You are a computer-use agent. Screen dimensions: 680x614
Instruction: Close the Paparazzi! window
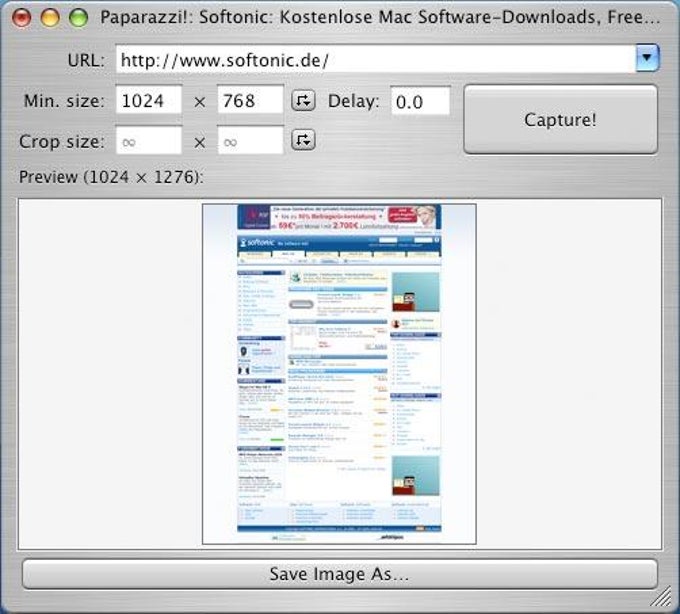tap(21, 17)
